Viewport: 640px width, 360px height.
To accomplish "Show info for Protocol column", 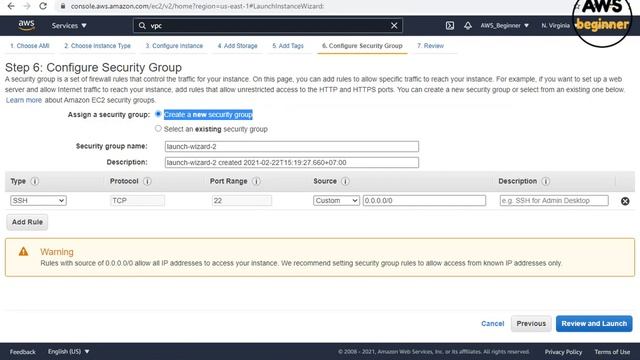I will [147, 181].
